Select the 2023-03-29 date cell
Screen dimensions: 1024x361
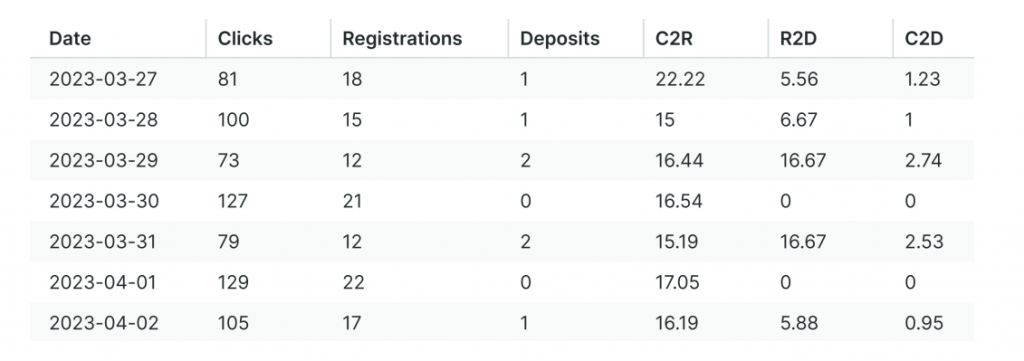tap(104, 161)
